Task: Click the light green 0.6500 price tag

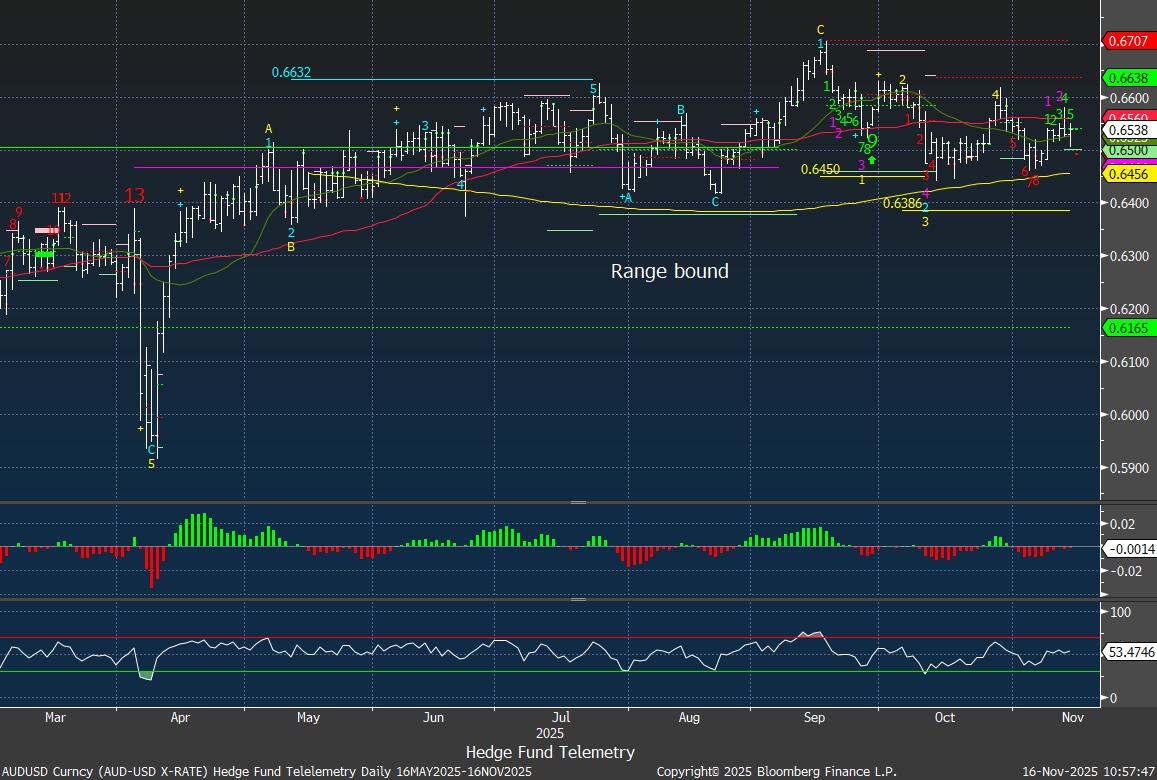Action: point(1128,149)
